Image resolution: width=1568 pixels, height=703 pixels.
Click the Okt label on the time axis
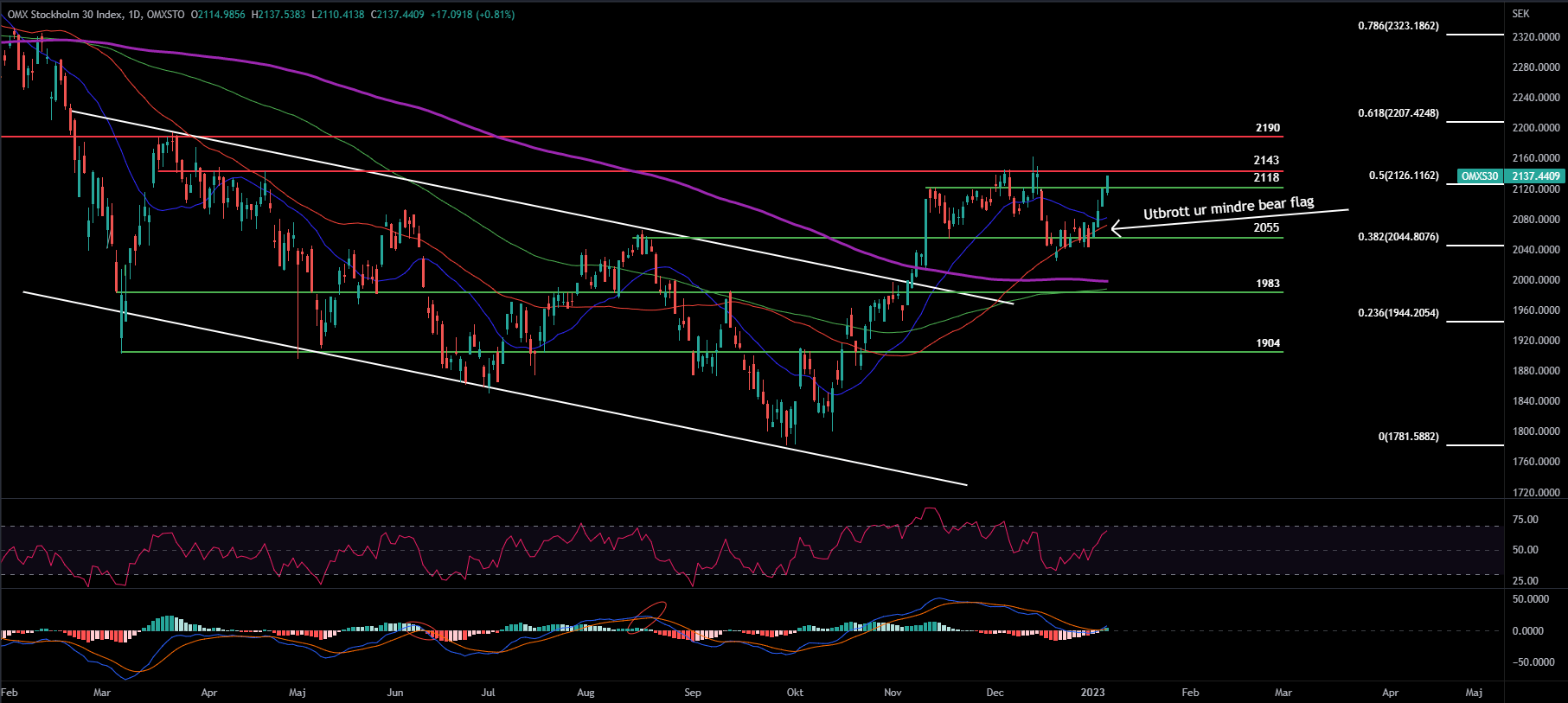tap(795, 693)
